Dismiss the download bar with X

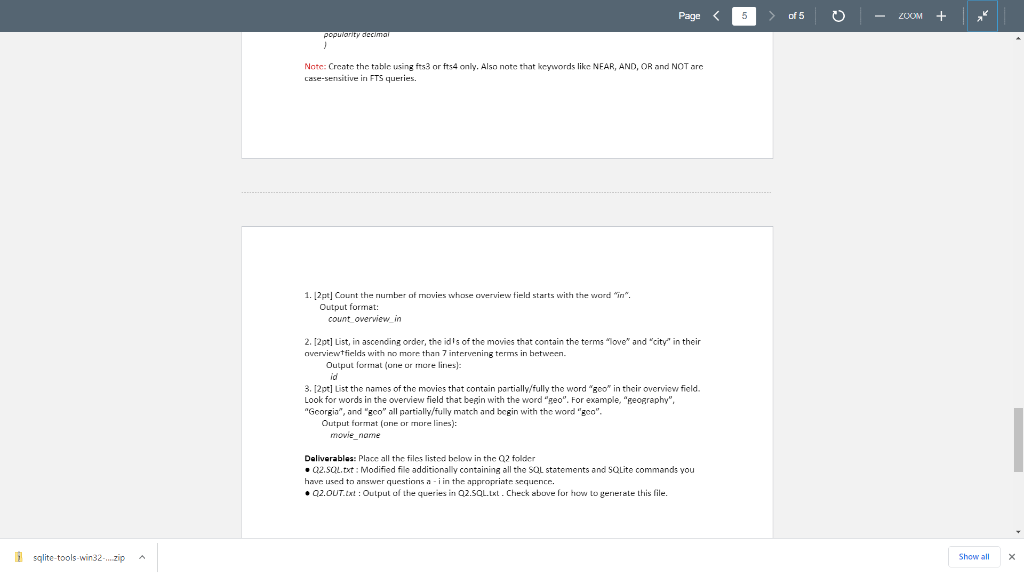click(1013, 556)
